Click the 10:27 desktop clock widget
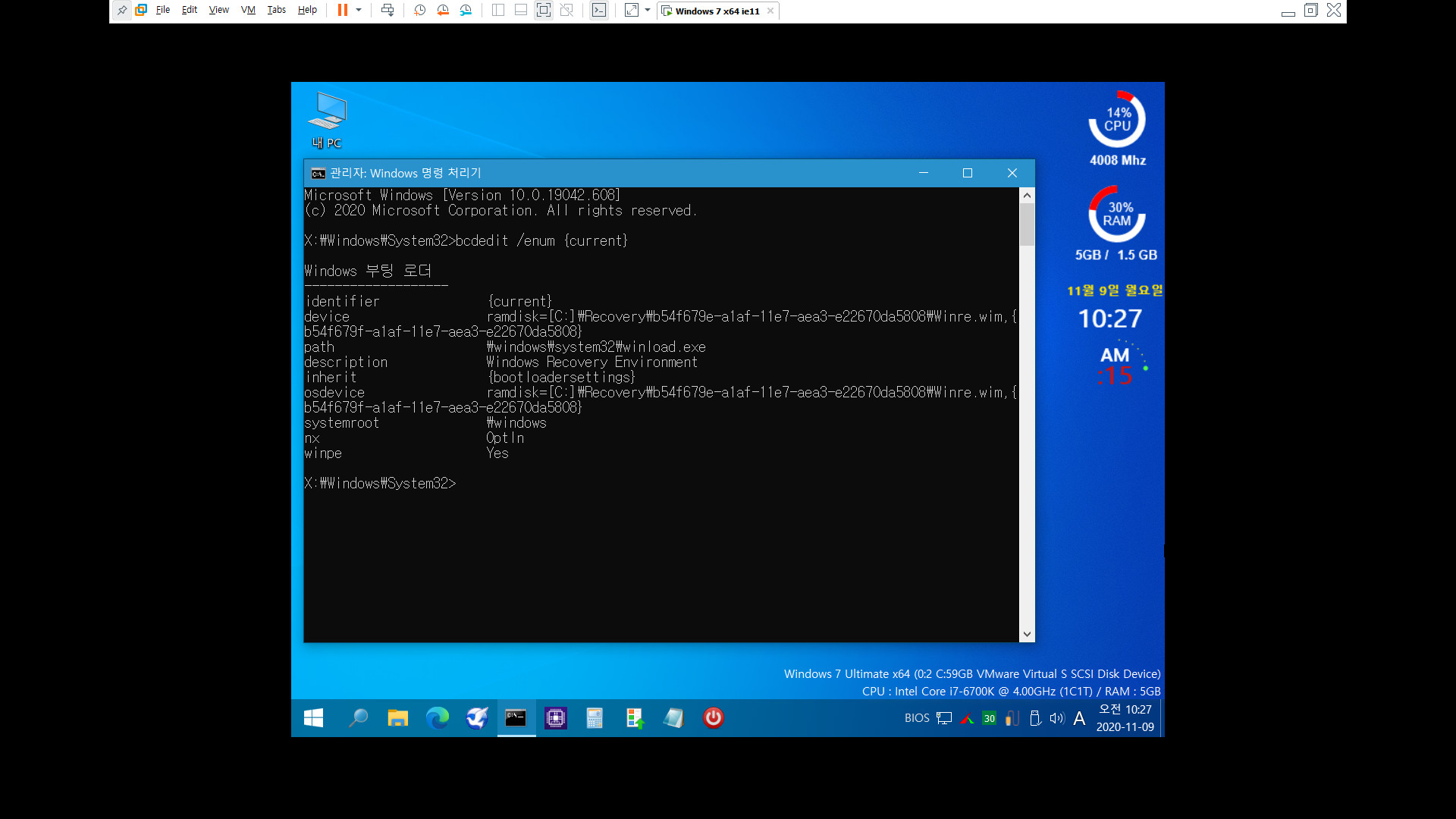This screenshot has height=819, width=1456. point(1110,319)
